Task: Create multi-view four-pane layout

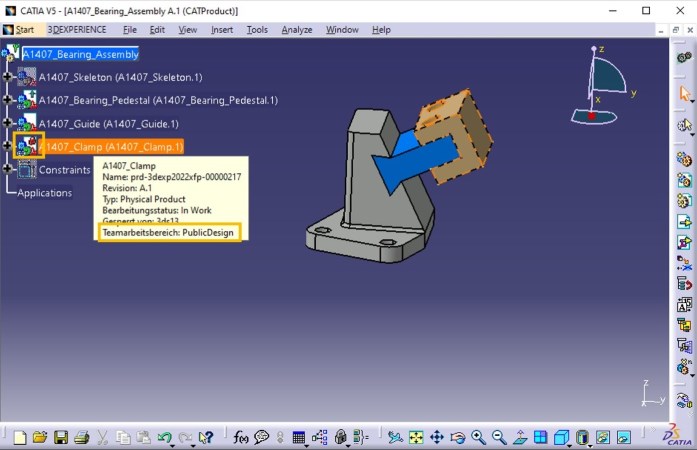Action: point(541,438)
